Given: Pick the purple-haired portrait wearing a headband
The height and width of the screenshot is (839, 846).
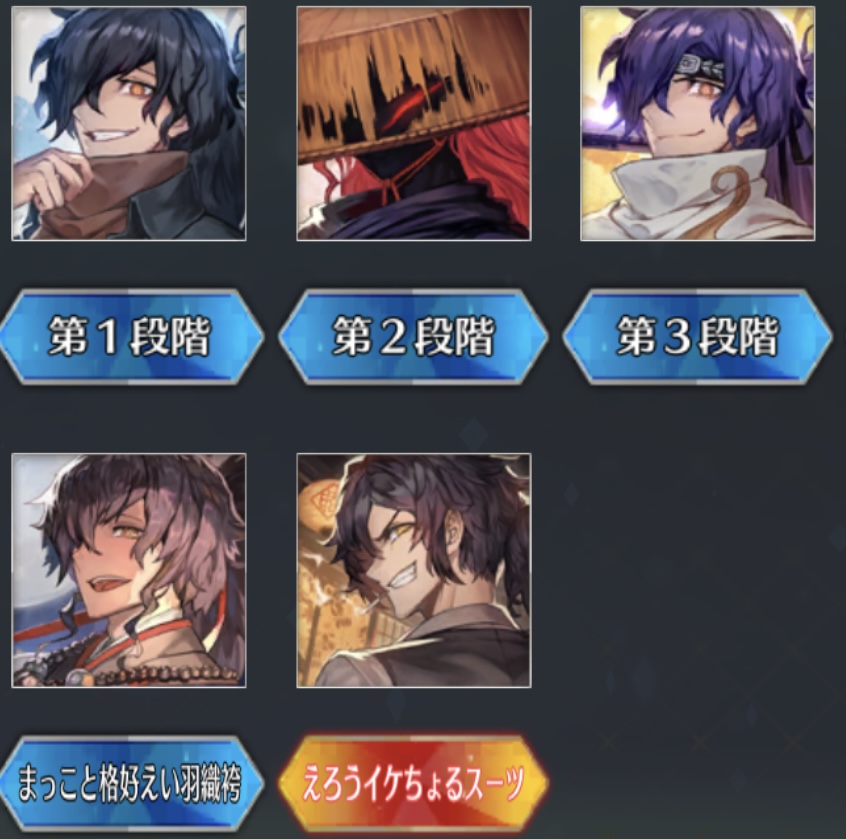Looking at the screenshot, I should (698, 124).
